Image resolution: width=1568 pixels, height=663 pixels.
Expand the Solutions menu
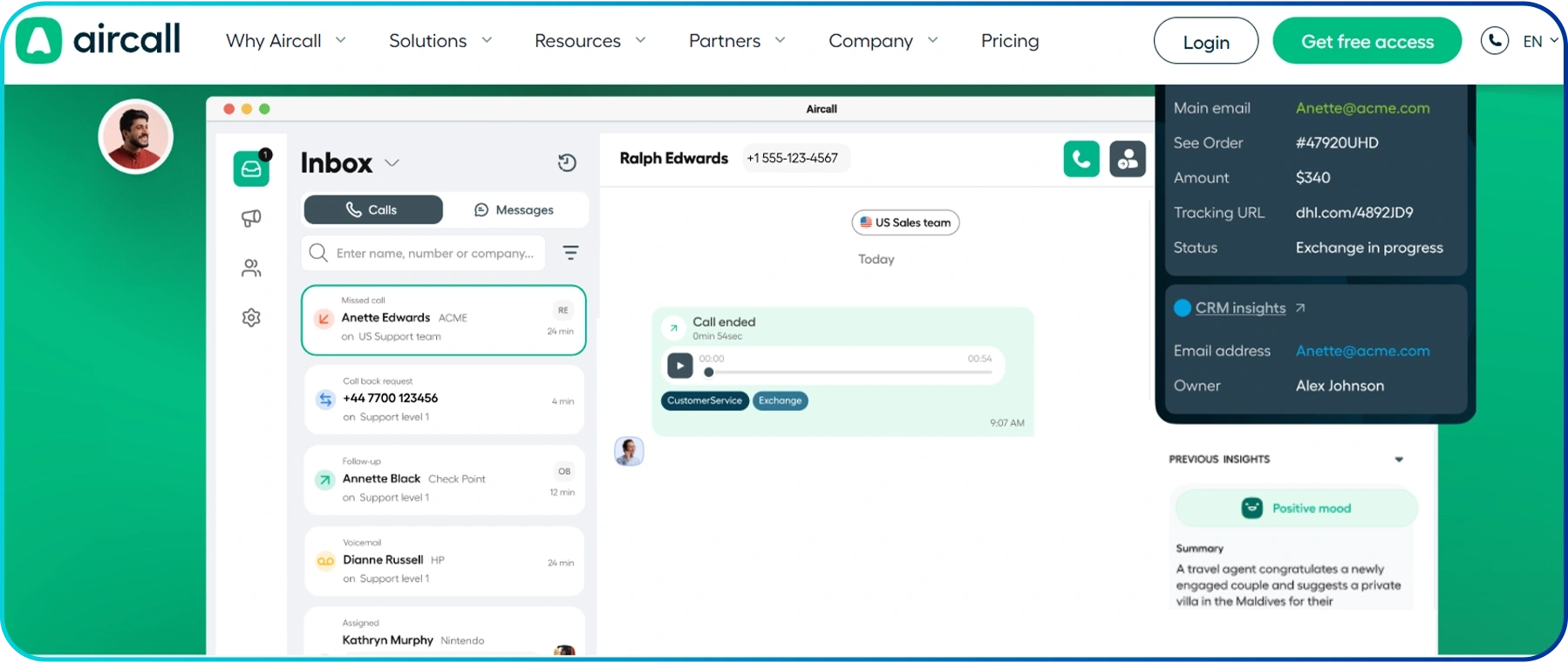click(440, 41)
